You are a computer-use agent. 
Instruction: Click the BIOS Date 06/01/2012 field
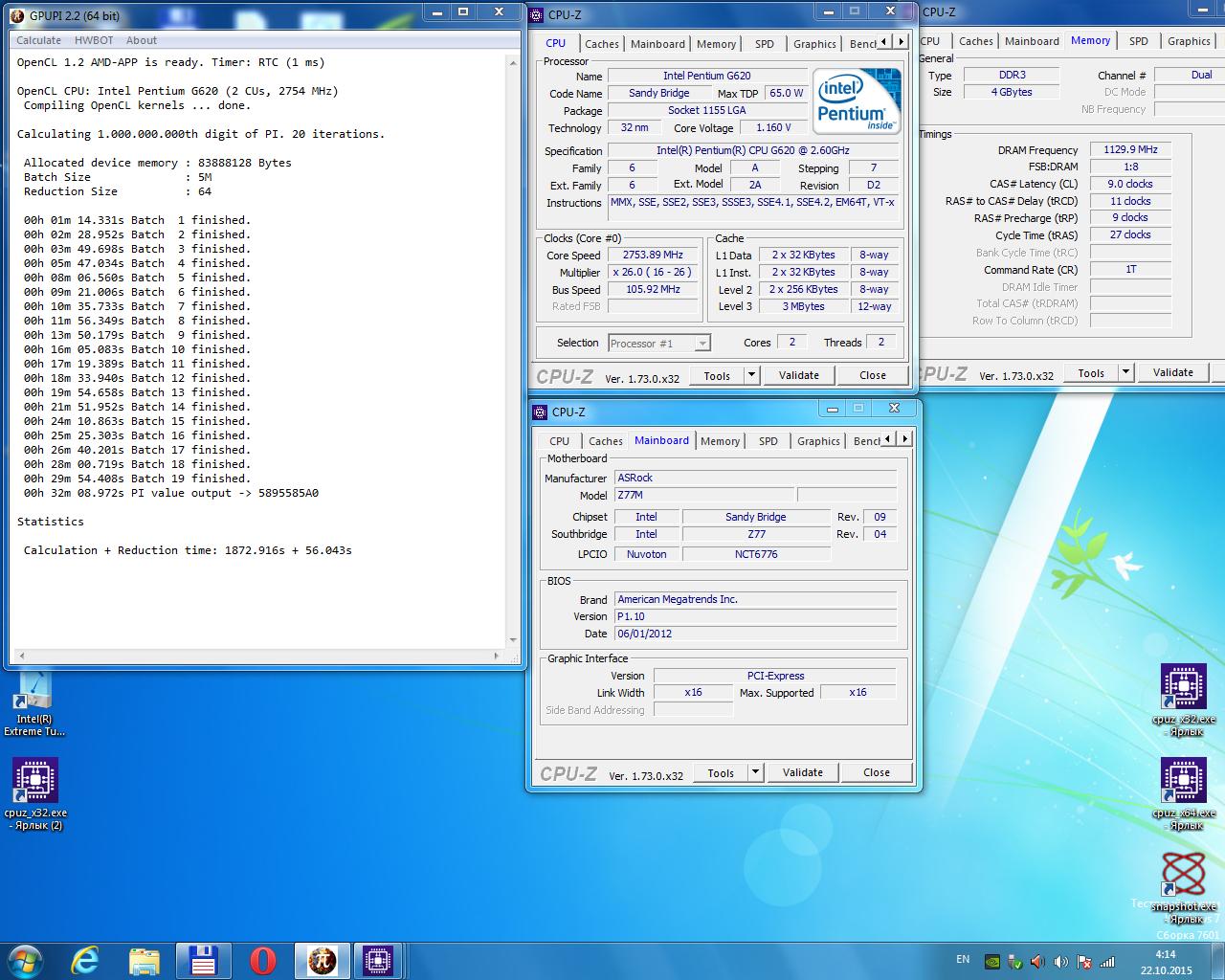click(755, 634)
